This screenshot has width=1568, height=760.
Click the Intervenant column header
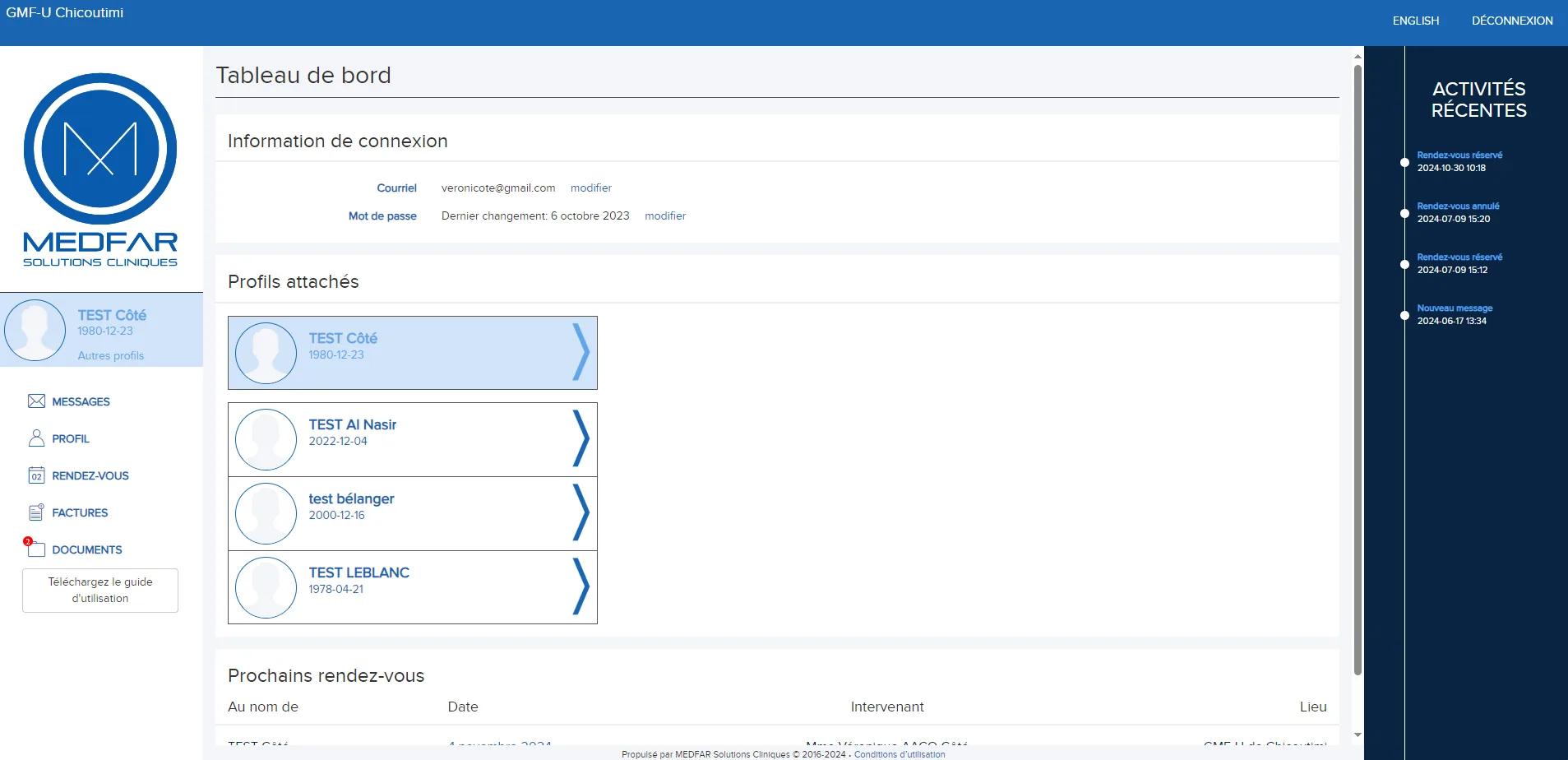coord(887,707)
